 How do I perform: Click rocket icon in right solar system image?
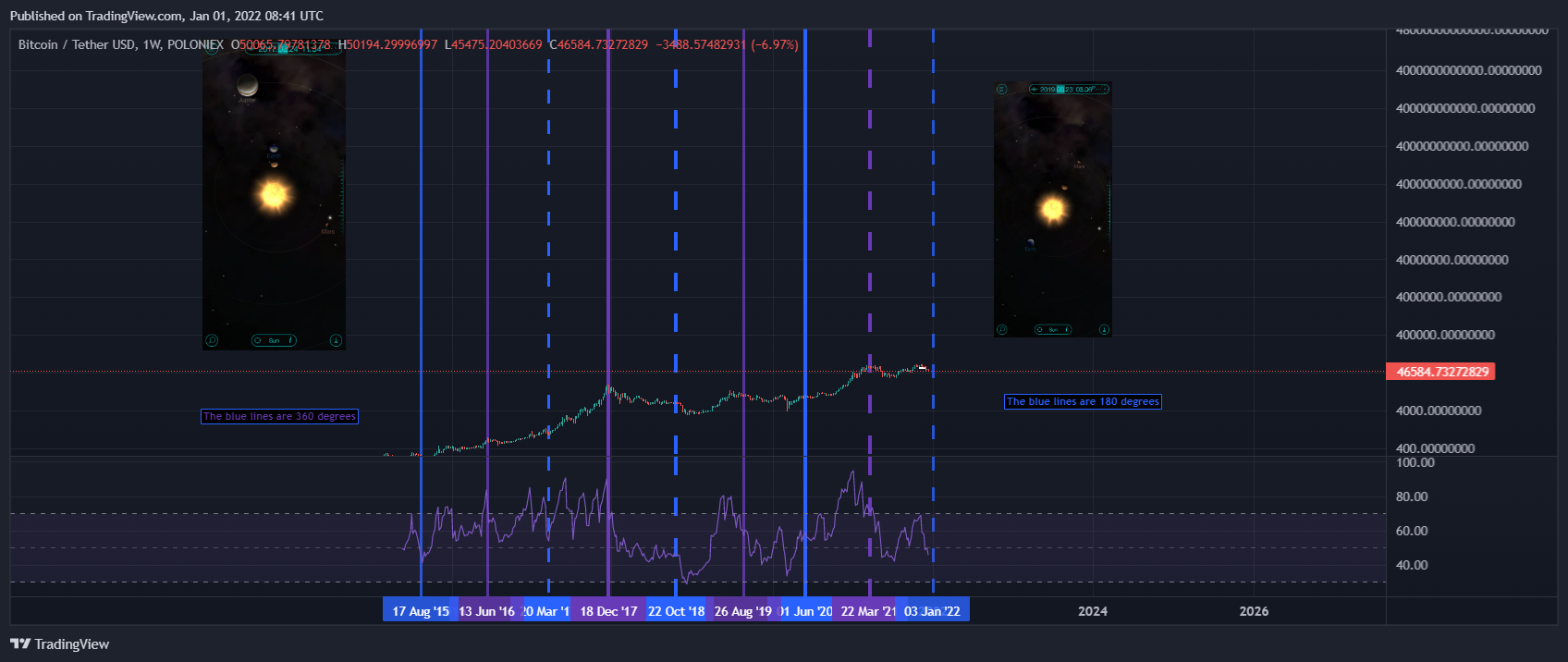[1104, 329]
